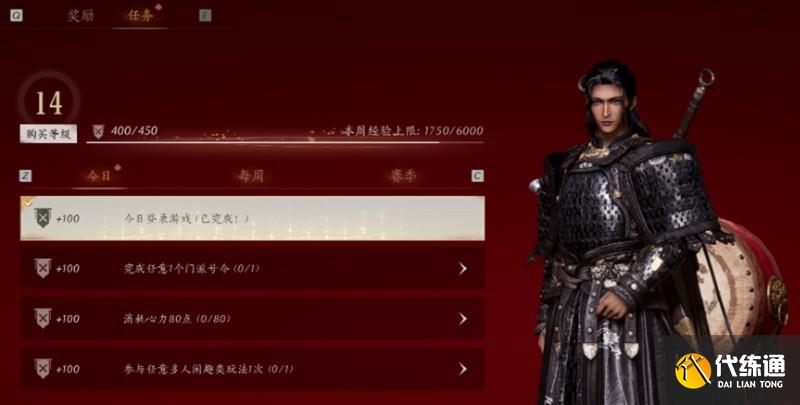
Task: Click the shield icon on 多人闲趣类玩法 task
Action: coord(43,368)
